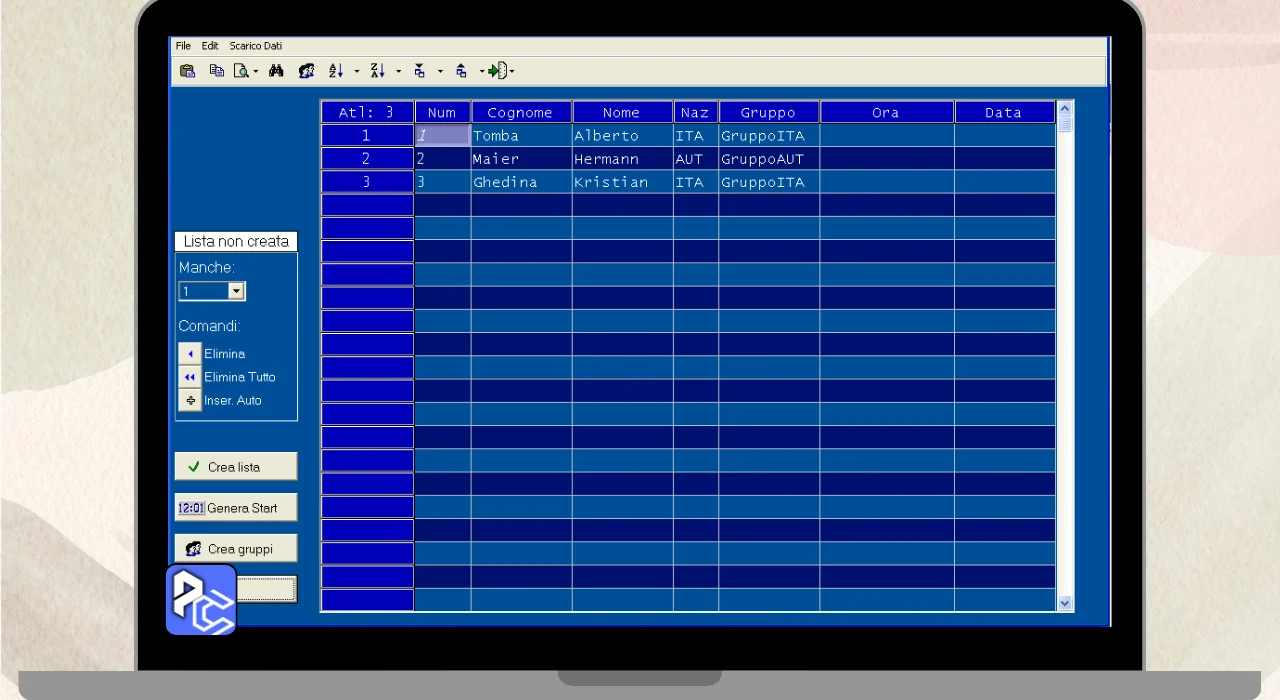Click the highlighted Num cell in row 1
Screen dimensions: 1280x700
tap(442, 135)
